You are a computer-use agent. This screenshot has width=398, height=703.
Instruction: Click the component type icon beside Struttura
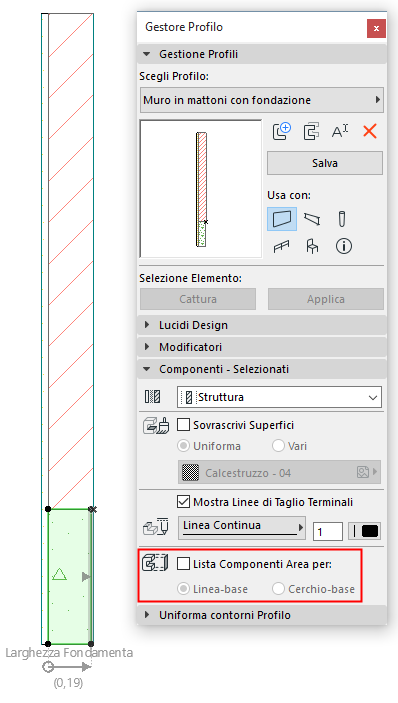click(152, 397)
